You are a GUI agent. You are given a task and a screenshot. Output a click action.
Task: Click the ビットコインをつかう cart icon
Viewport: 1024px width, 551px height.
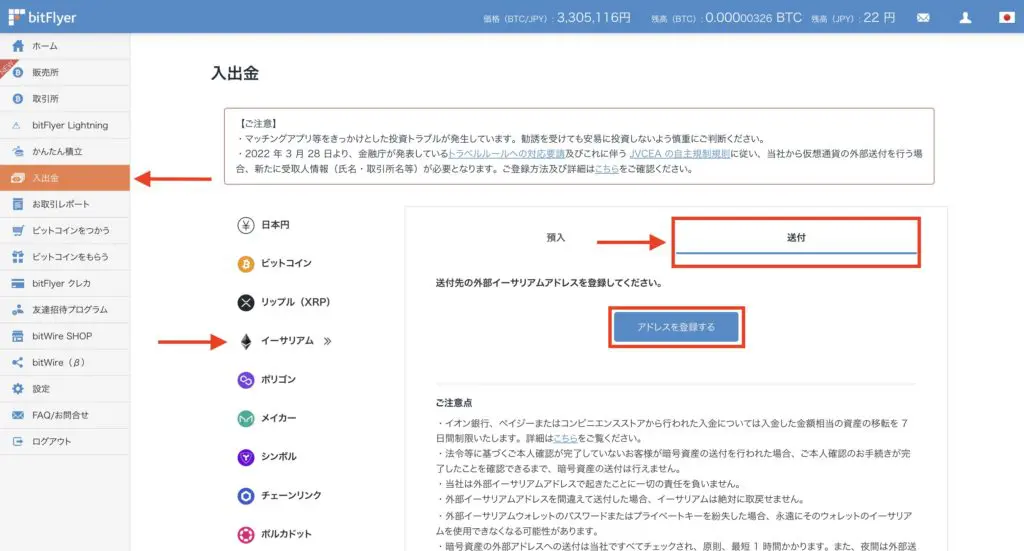click(18, 230)
